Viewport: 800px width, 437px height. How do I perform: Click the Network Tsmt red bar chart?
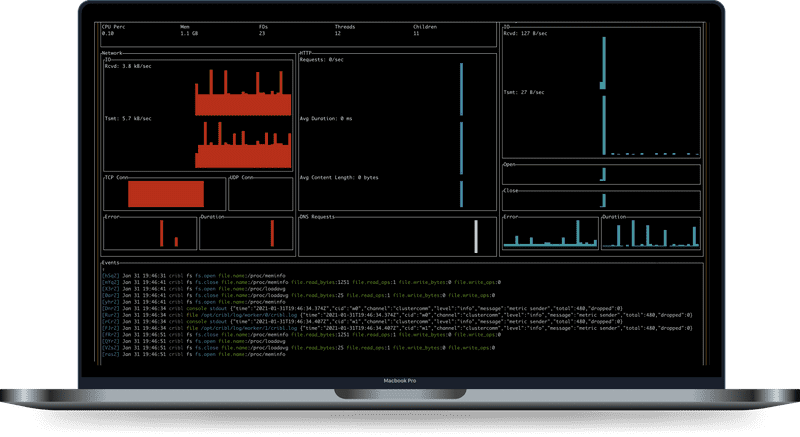[242, 147]
